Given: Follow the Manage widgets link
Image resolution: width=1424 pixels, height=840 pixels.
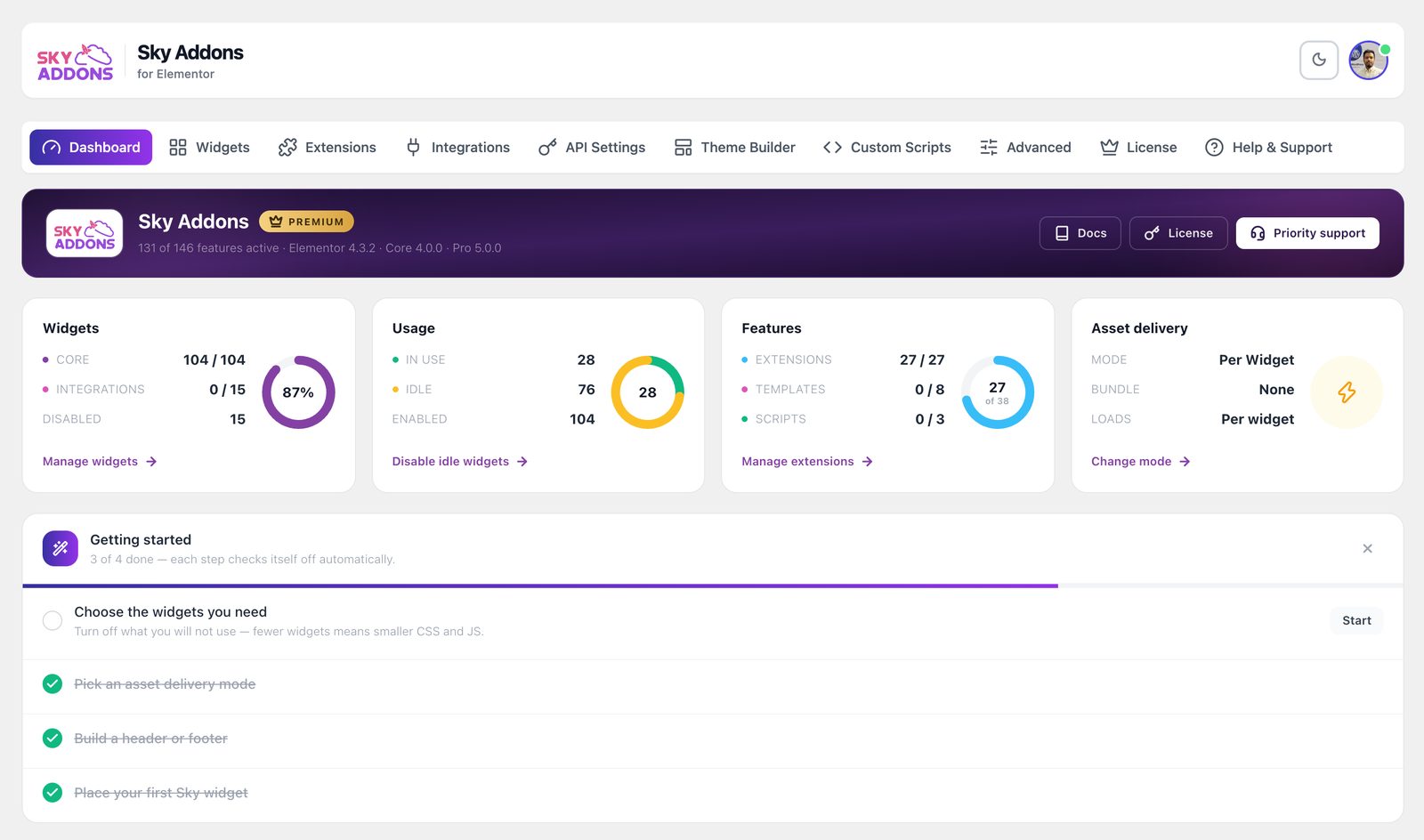Looking at the screenshot, I should tap(100, 461).
